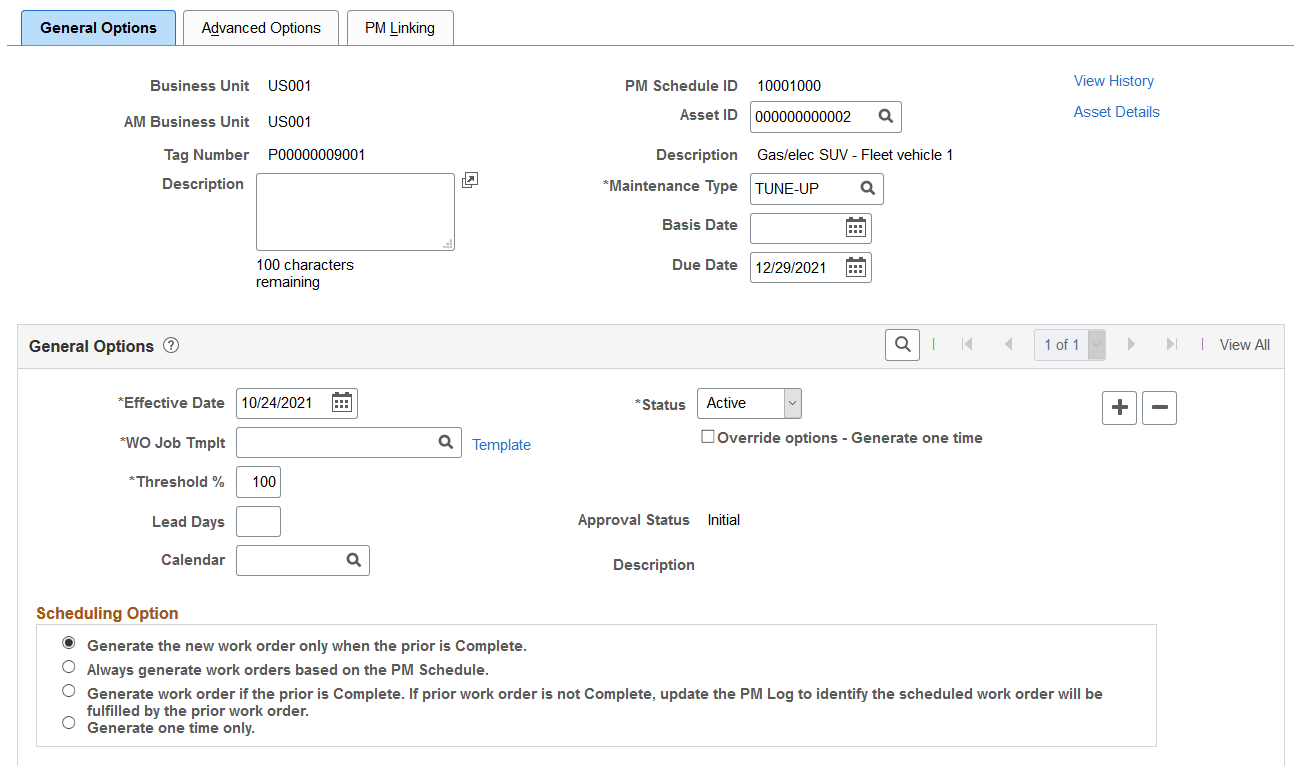This screenshot has height=766, width=1294.
Task: Open the Status dropdown
Action: pos(749,403)
